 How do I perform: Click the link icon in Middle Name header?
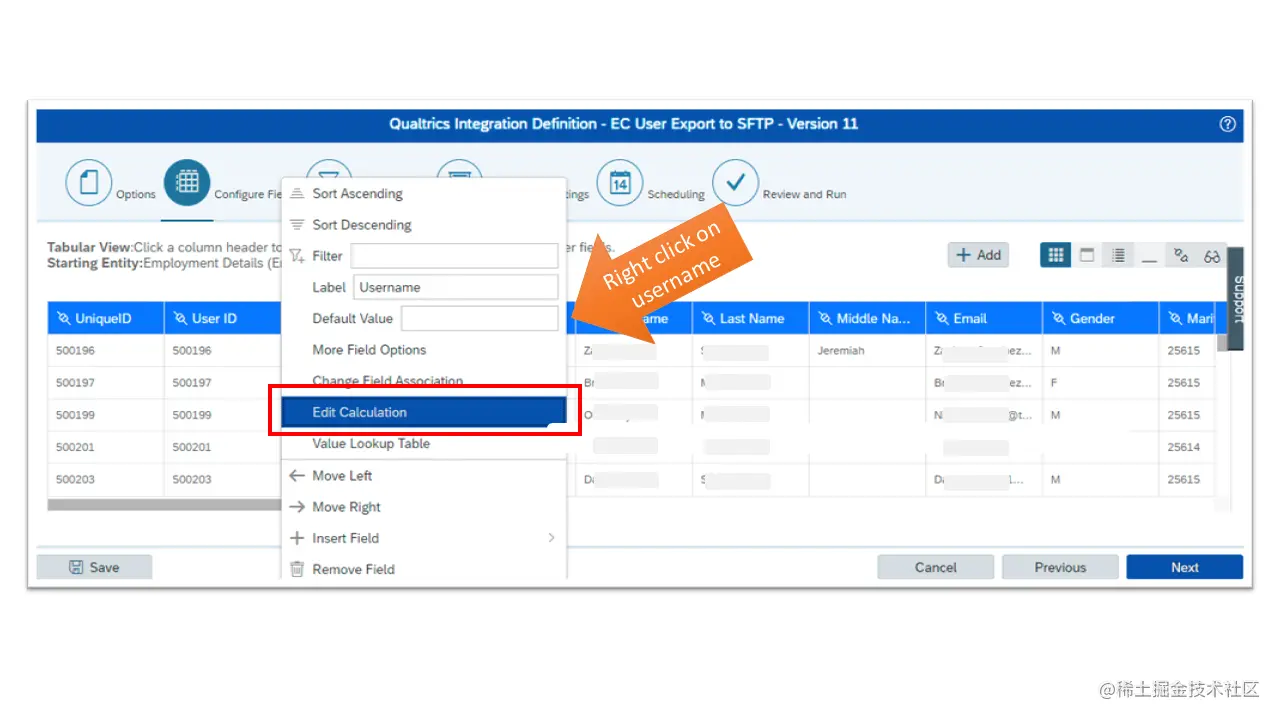click(x=826, y=319)
